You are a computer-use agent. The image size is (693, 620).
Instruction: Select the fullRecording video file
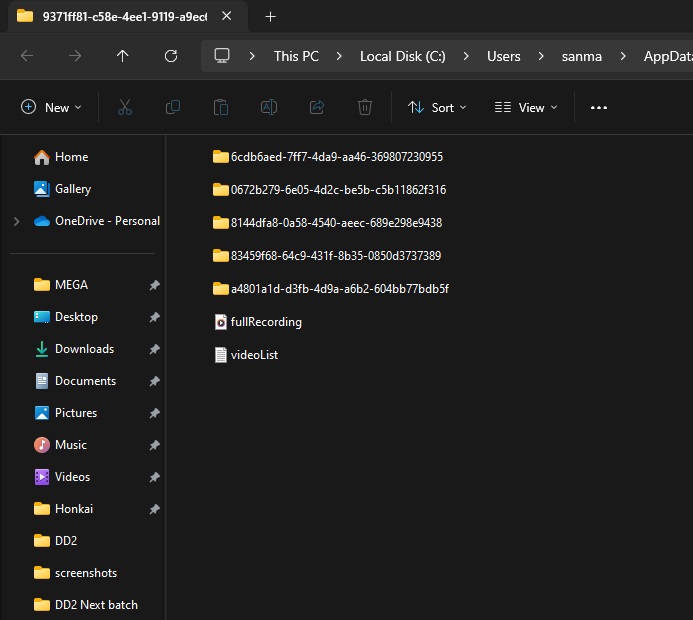[x=258, y=322]
